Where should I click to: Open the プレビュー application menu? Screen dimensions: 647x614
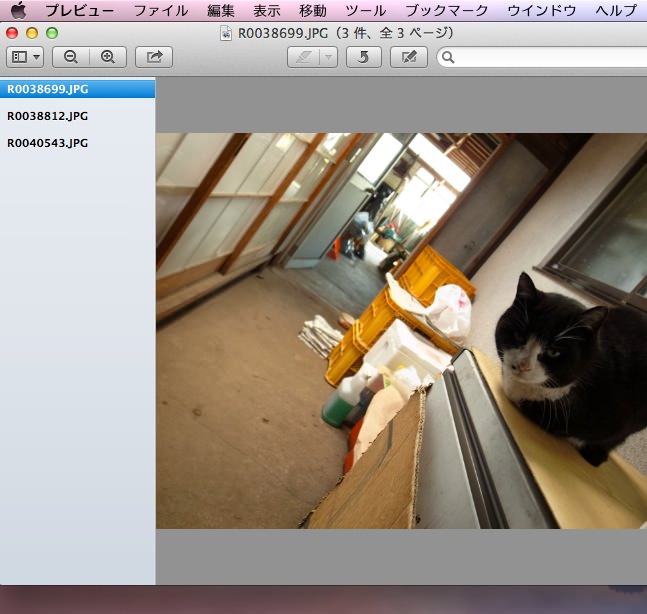[x=80, y=10]
